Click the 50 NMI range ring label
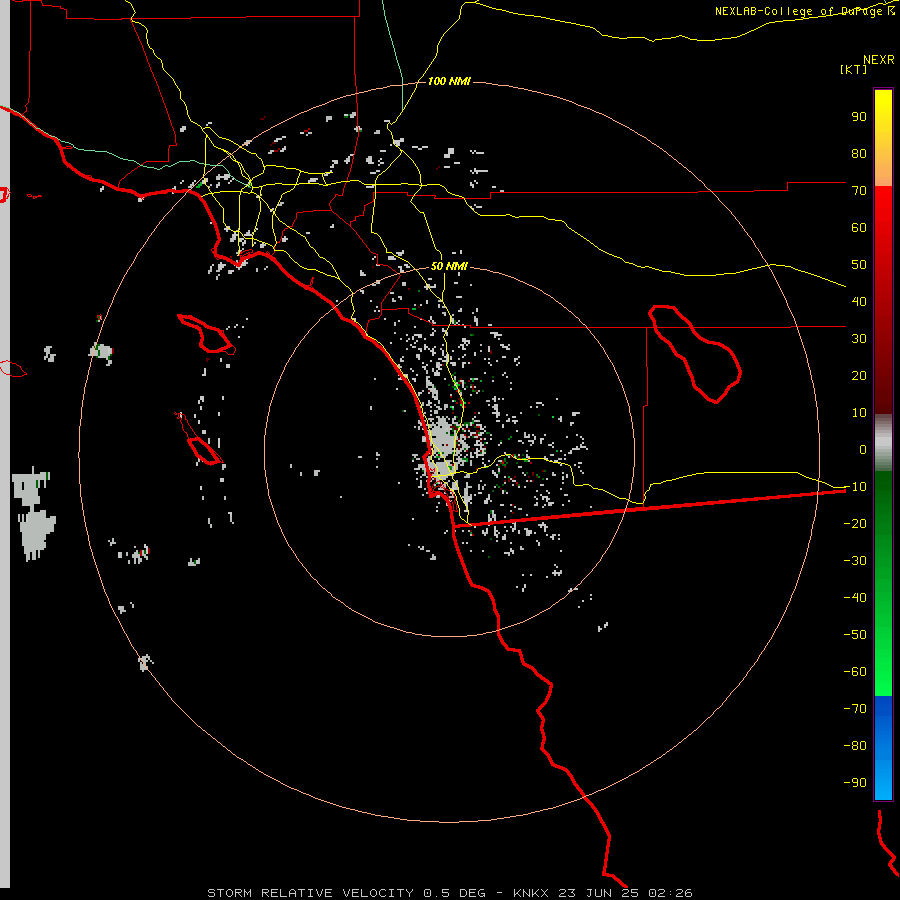 (x=449, y=266)
